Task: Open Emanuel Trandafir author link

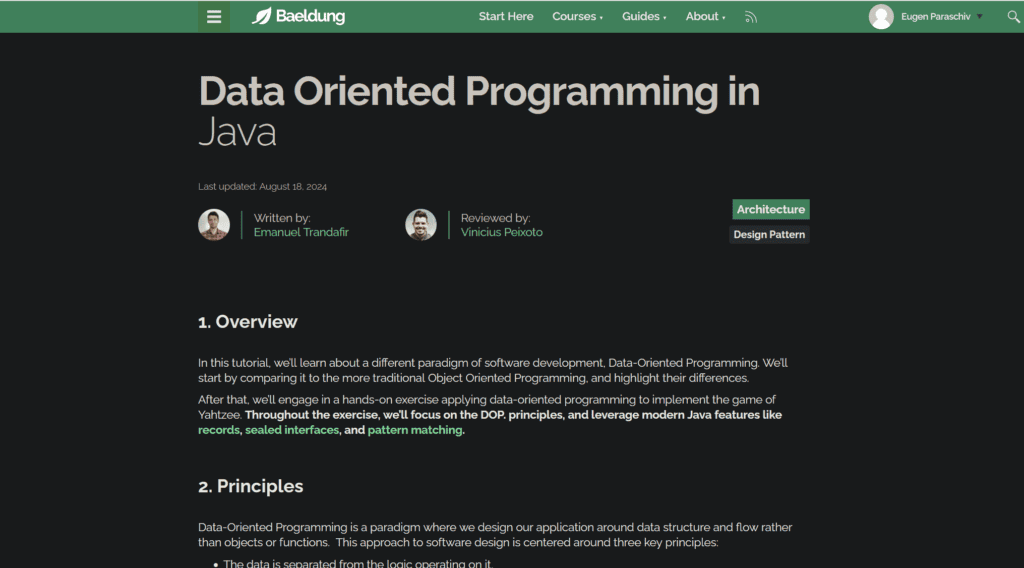Action: pos(301,232)
